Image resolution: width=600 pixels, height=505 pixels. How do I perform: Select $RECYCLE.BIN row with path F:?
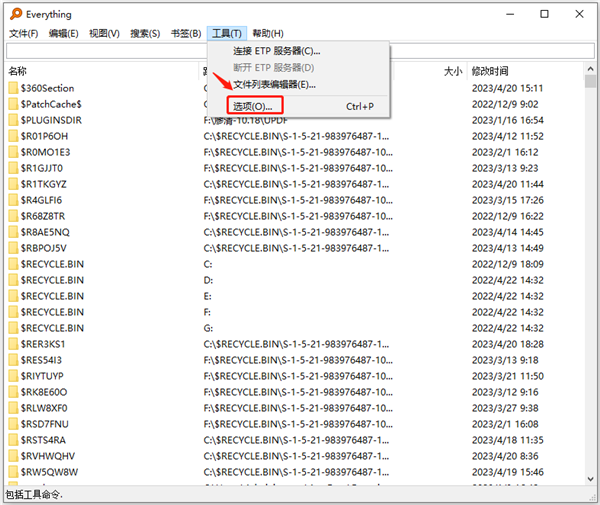[295, 312]
